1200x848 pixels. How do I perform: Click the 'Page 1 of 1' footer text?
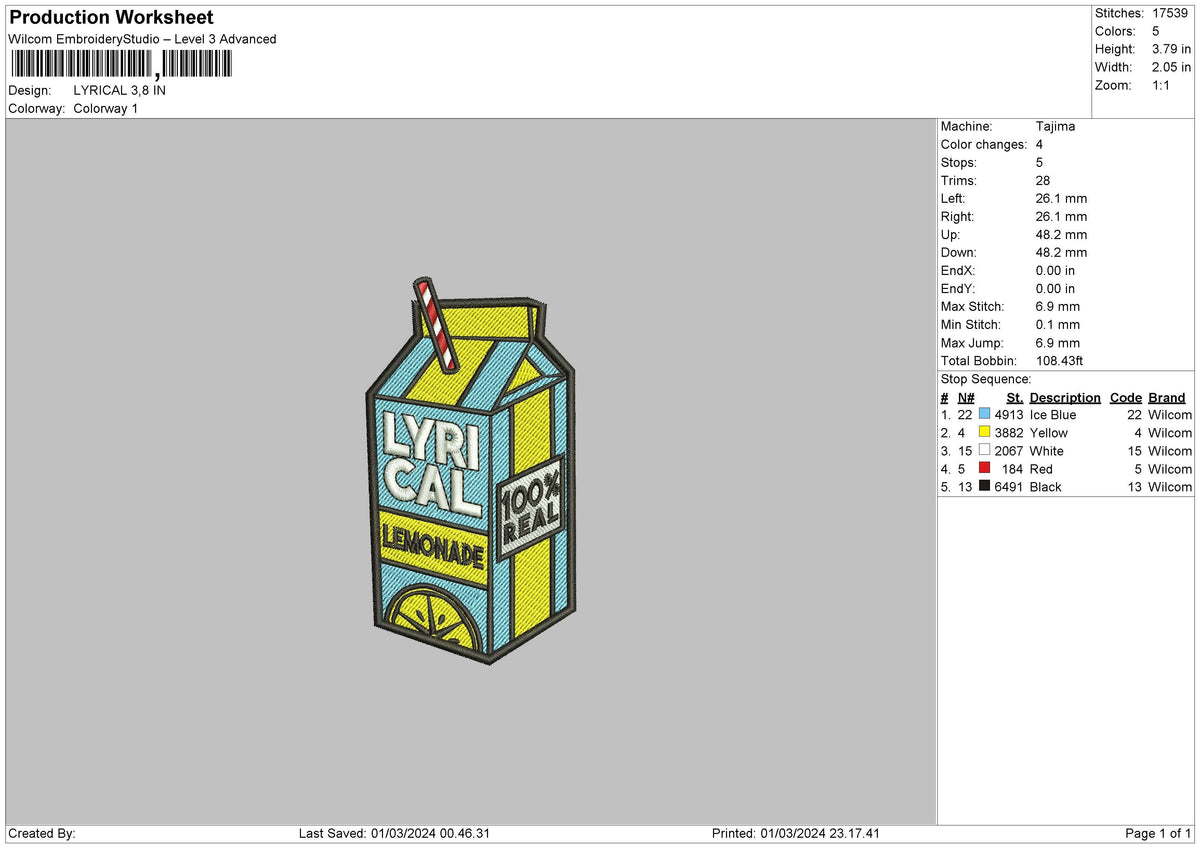click(x=1158, y=833)
